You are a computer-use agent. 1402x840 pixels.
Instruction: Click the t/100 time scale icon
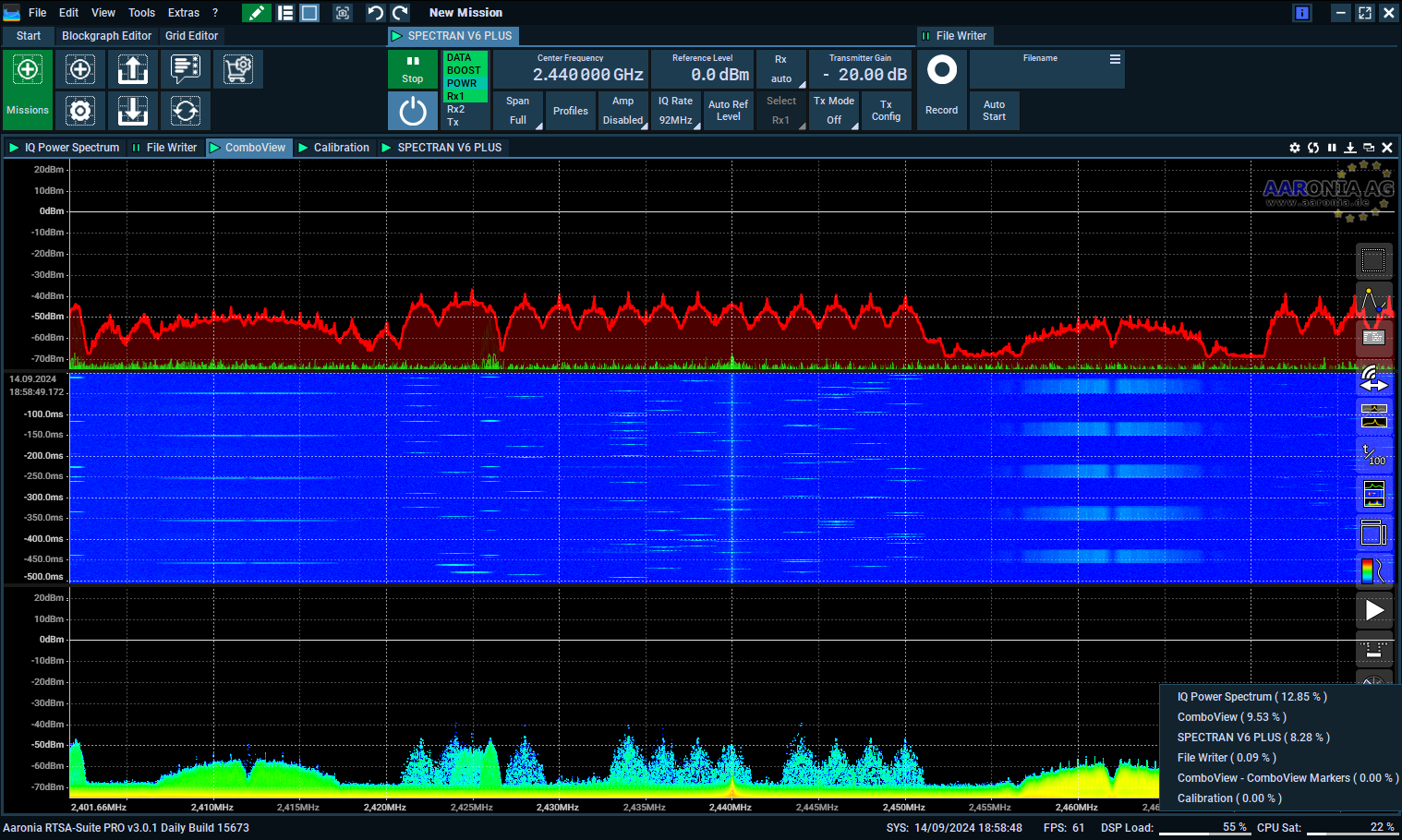1373,454
